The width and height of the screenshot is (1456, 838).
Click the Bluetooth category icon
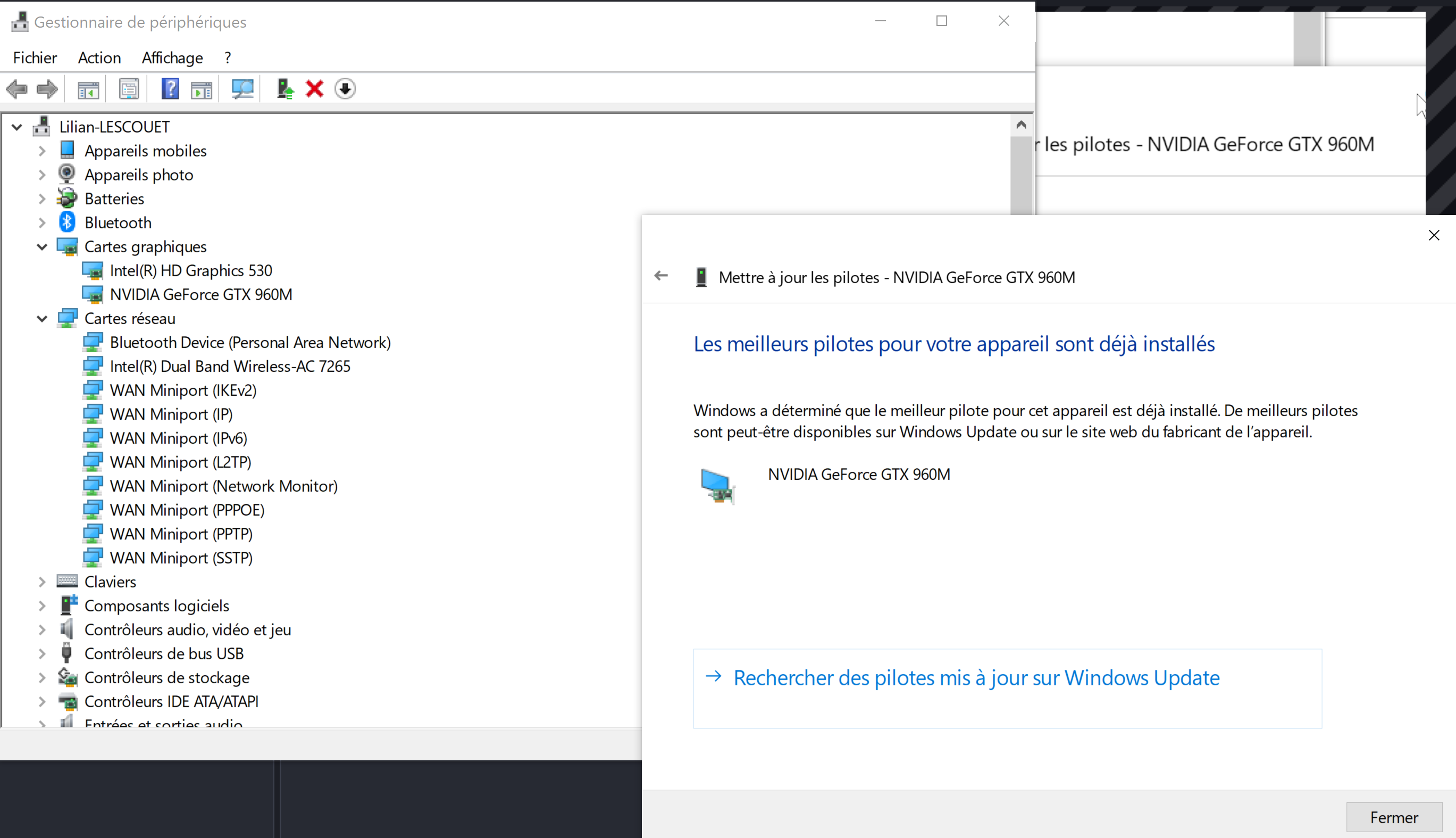point(68,223)
